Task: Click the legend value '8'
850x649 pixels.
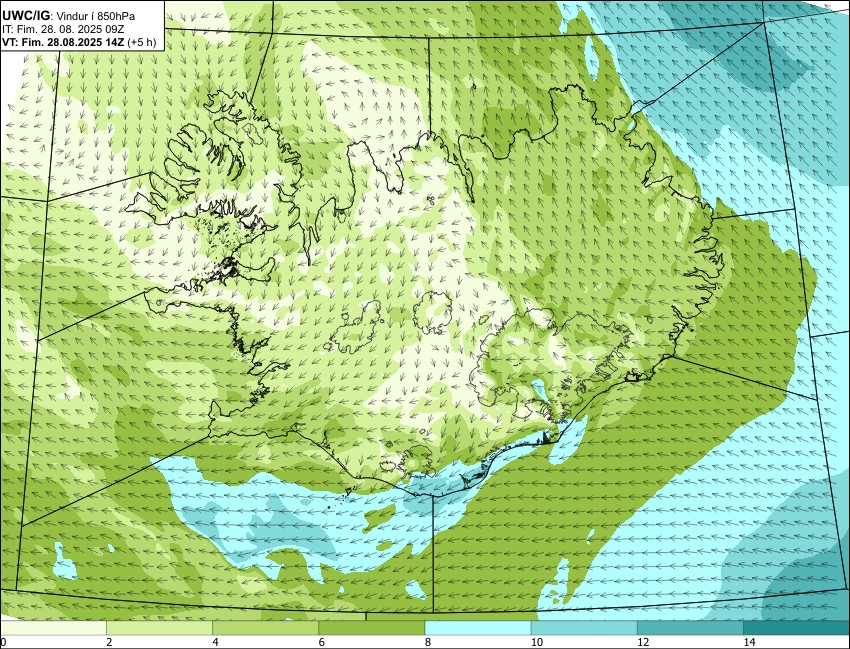Action: [428, 642]
